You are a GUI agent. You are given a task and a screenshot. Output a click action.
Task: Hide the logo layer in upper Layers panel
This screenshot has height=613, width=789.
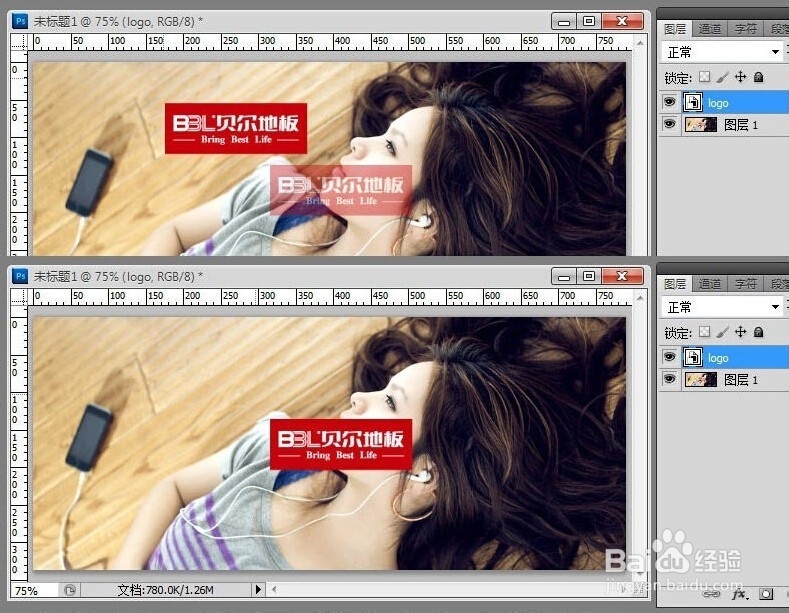point(669,102)
